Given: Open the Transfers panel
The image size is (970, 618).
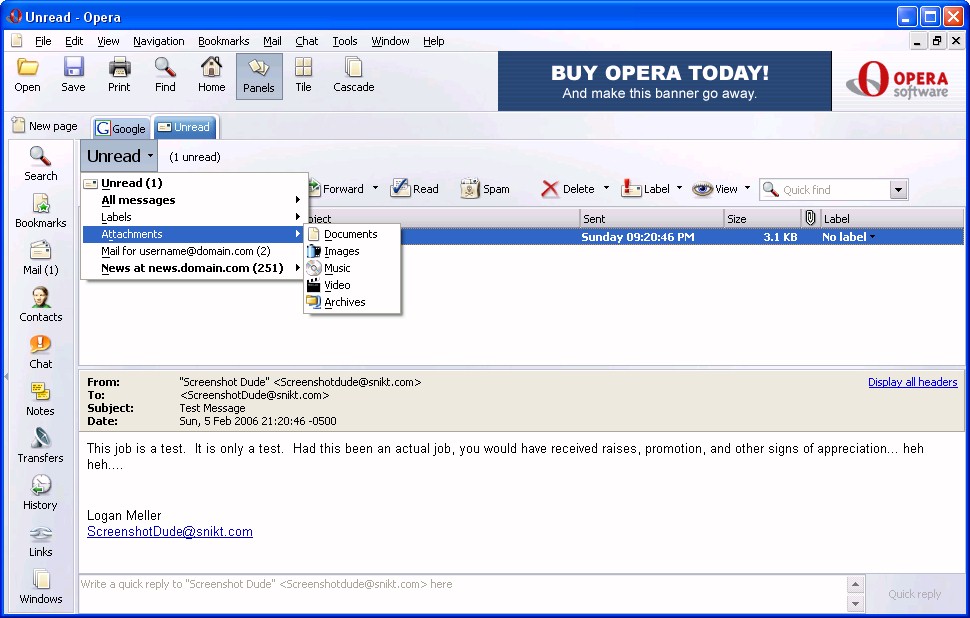Looking at the screenshot, I should [41, 446].
